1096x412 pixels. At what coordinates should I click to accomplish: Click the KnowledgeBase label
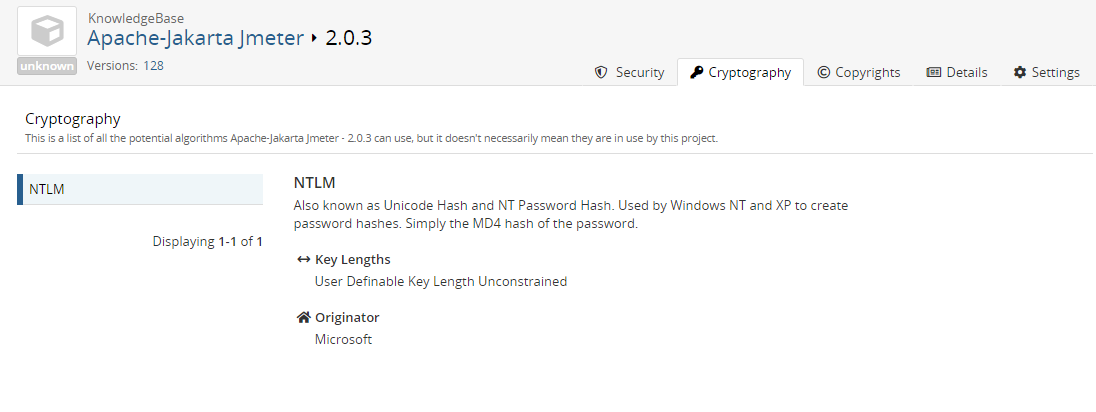(x=136, y=17)
